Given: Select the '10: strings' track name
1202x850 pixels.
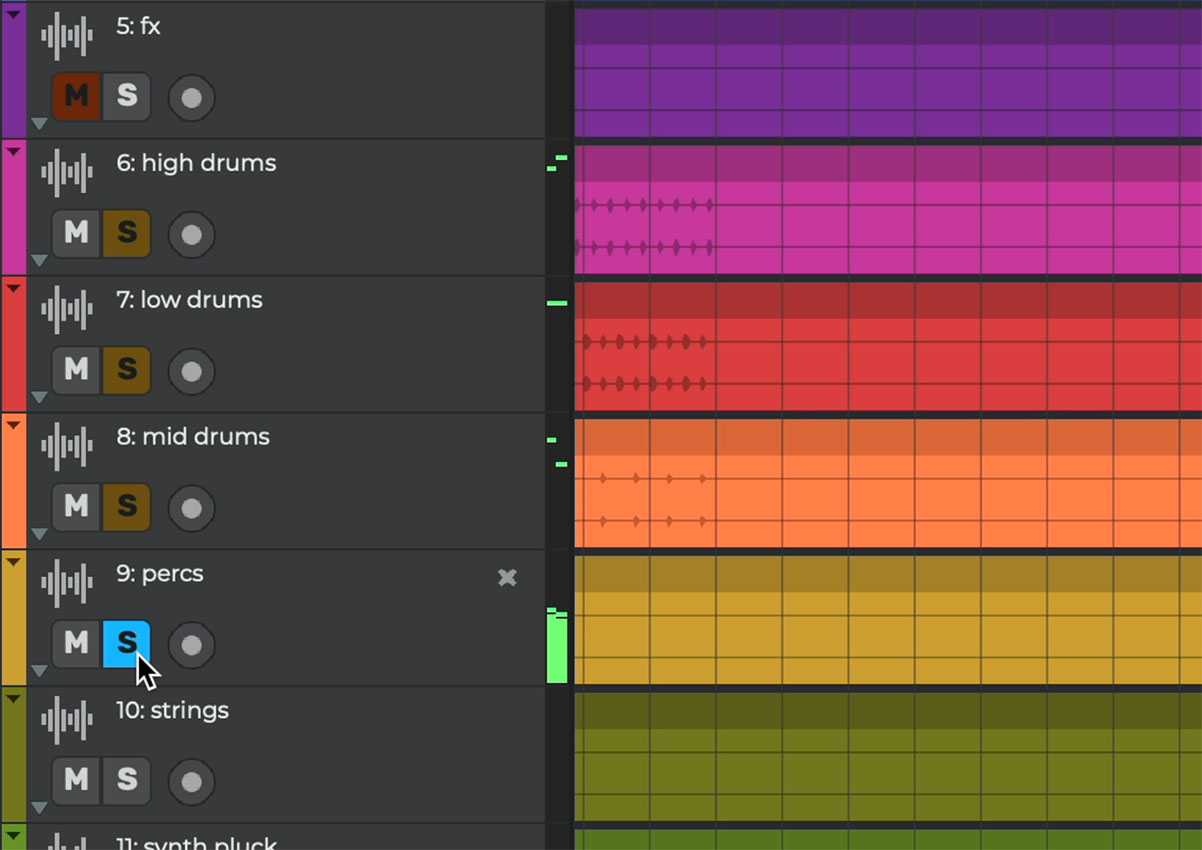Looking at the screenshot, I should click(x=172, y=711).
